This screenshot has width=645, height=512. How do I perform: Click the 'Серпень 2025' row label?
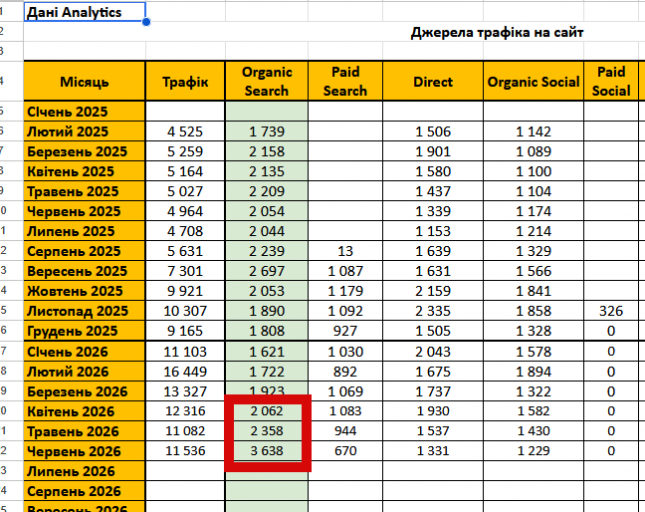[84, 251]
